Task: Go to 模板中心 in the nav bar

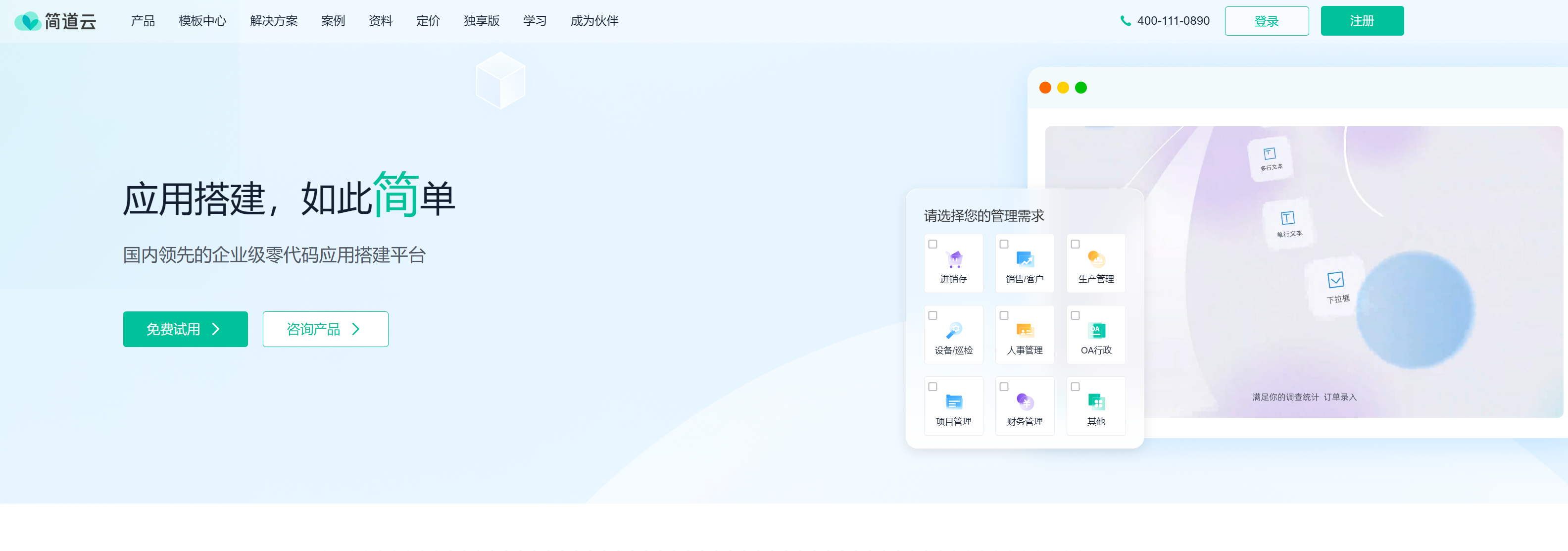Action: [x=202, y=21]
